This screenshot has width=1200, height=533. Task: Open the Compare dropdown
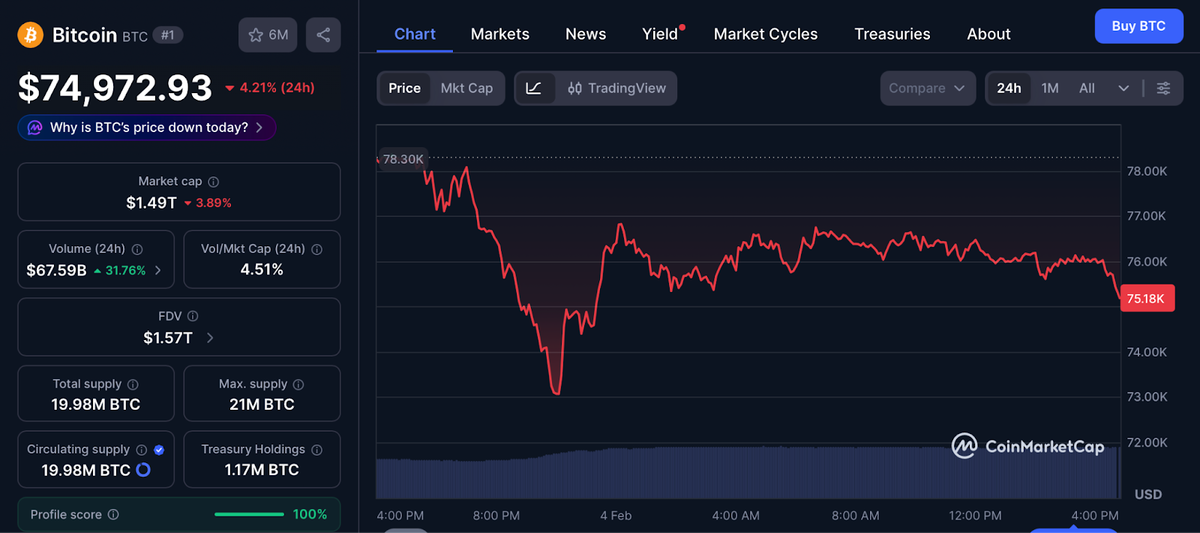coord(928,88)
